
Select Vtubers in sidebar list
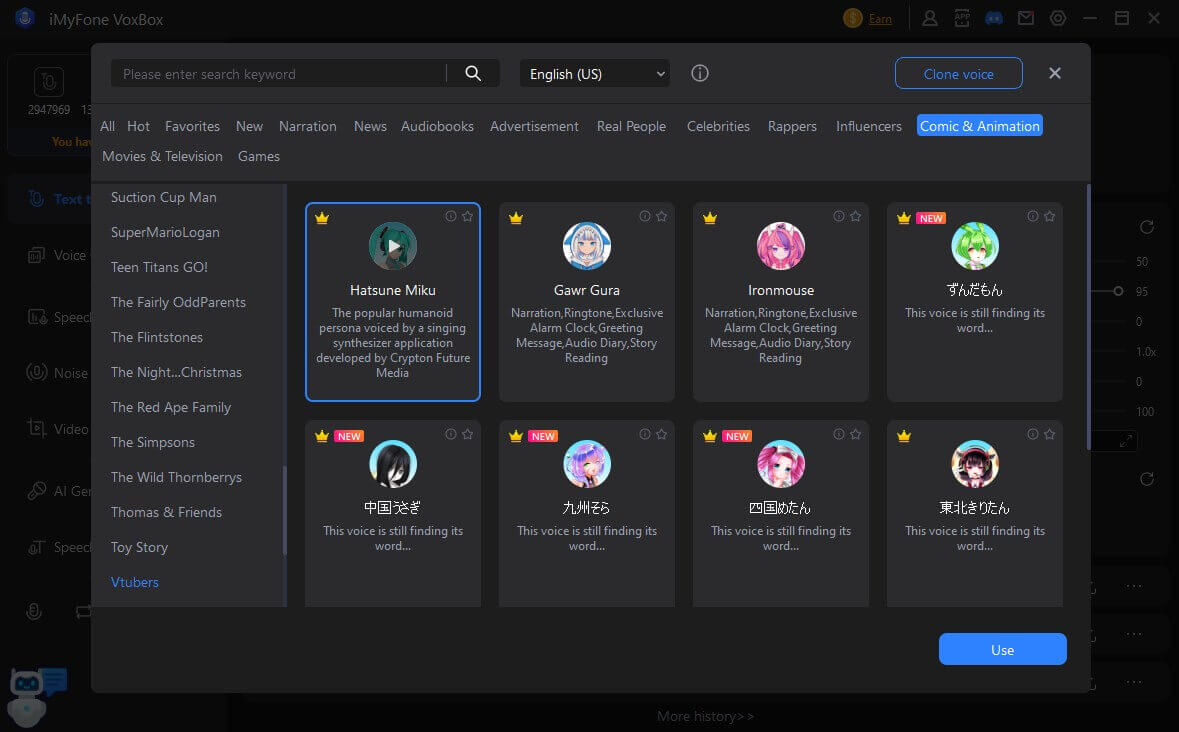[135, 582]
